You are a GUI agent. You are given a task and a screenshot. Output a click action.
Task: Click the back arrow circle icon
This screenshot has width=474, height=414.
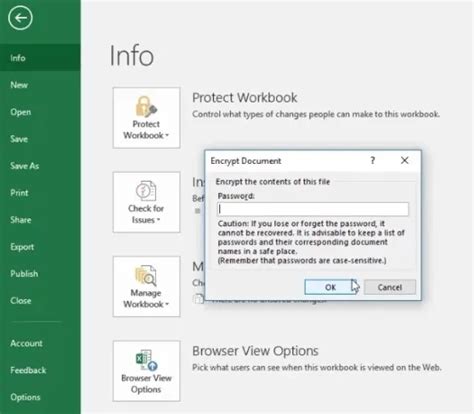coord(20,18)
